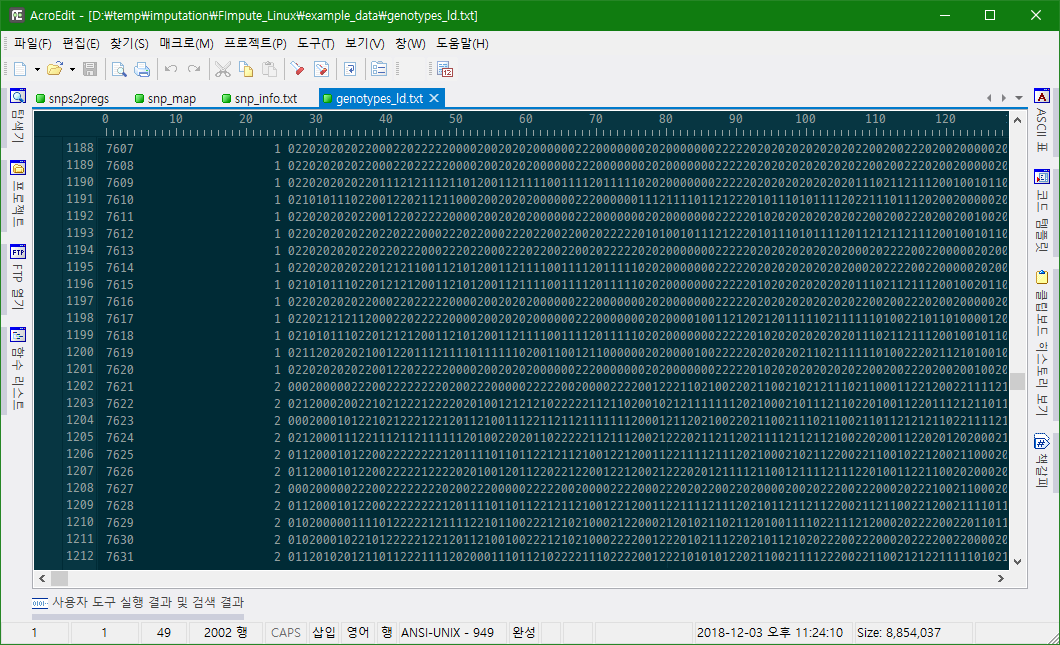The width and height of the screenshot is (1060, 645).
Task: Open the FTP 열기 sidebar panel
Action: pos(18,277)
